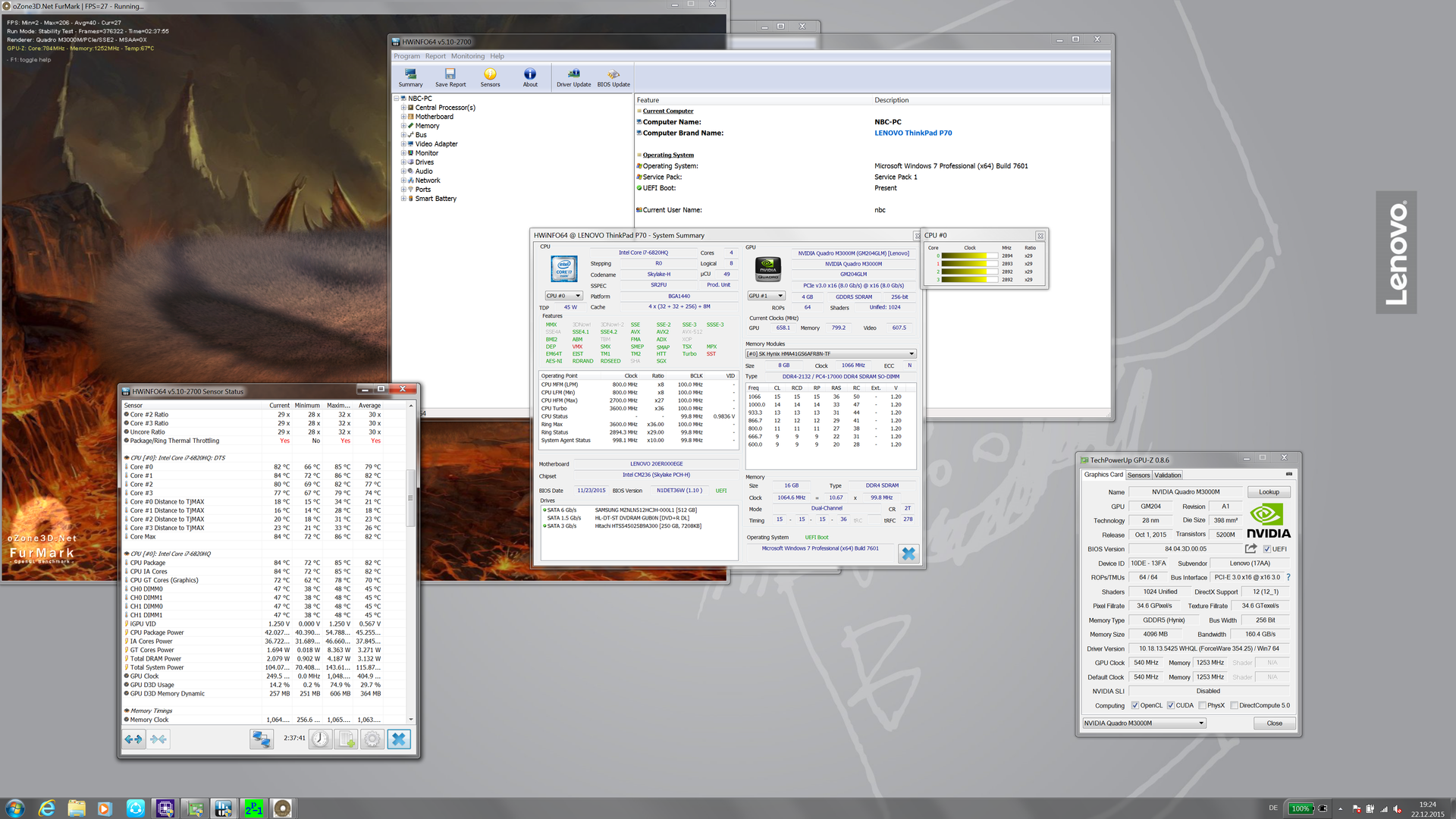The image size is (1456, 819).
Task: Click blue X close icon in Sensor Status toolbar
Action: click(x=399, y=739)
